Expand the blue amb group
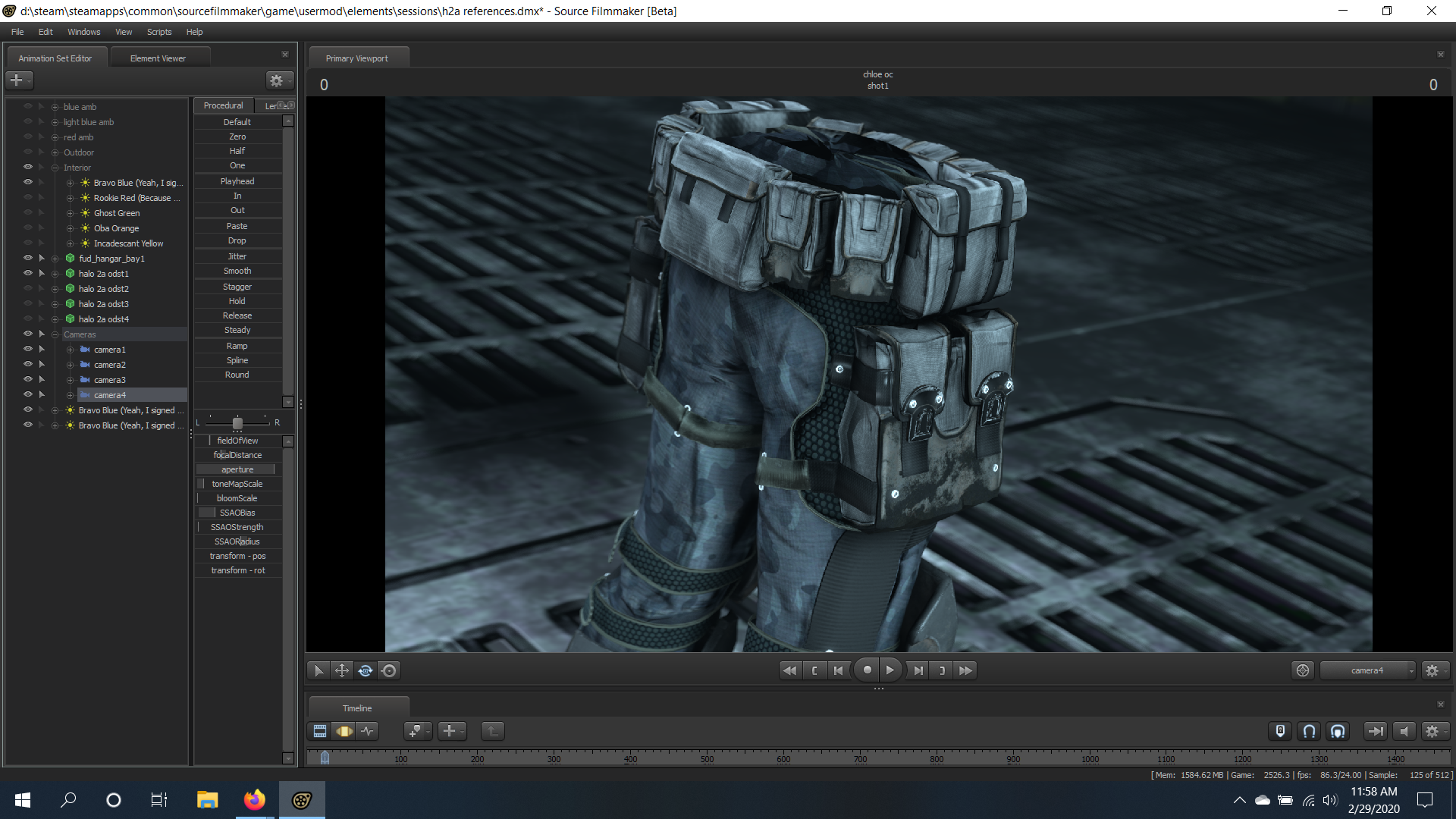This screenshot has width=1456, height=819. pos(55,107)
